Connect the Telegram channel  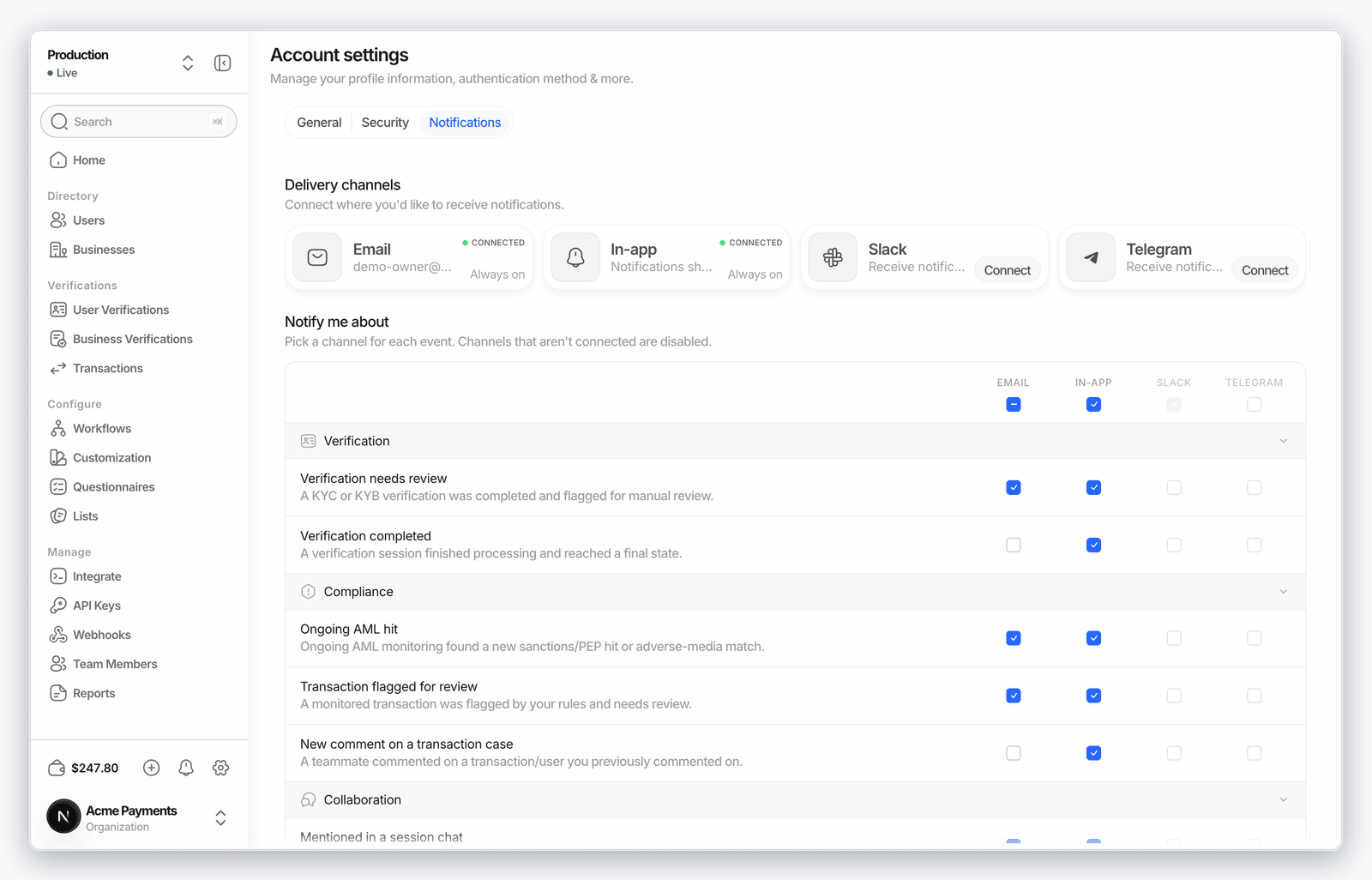tap(1265, 270)
